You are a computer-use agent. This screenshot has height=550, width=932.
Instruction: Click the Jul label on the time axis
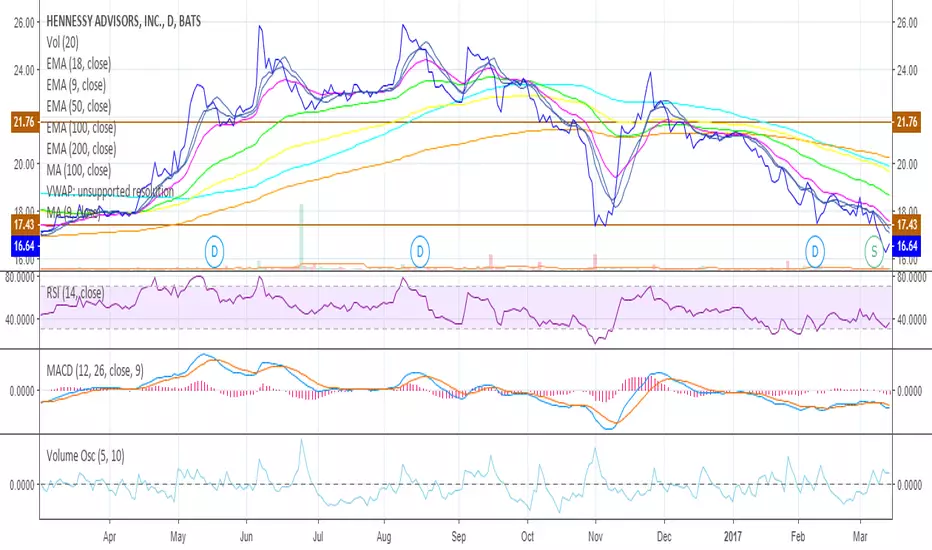coord(318,536)
